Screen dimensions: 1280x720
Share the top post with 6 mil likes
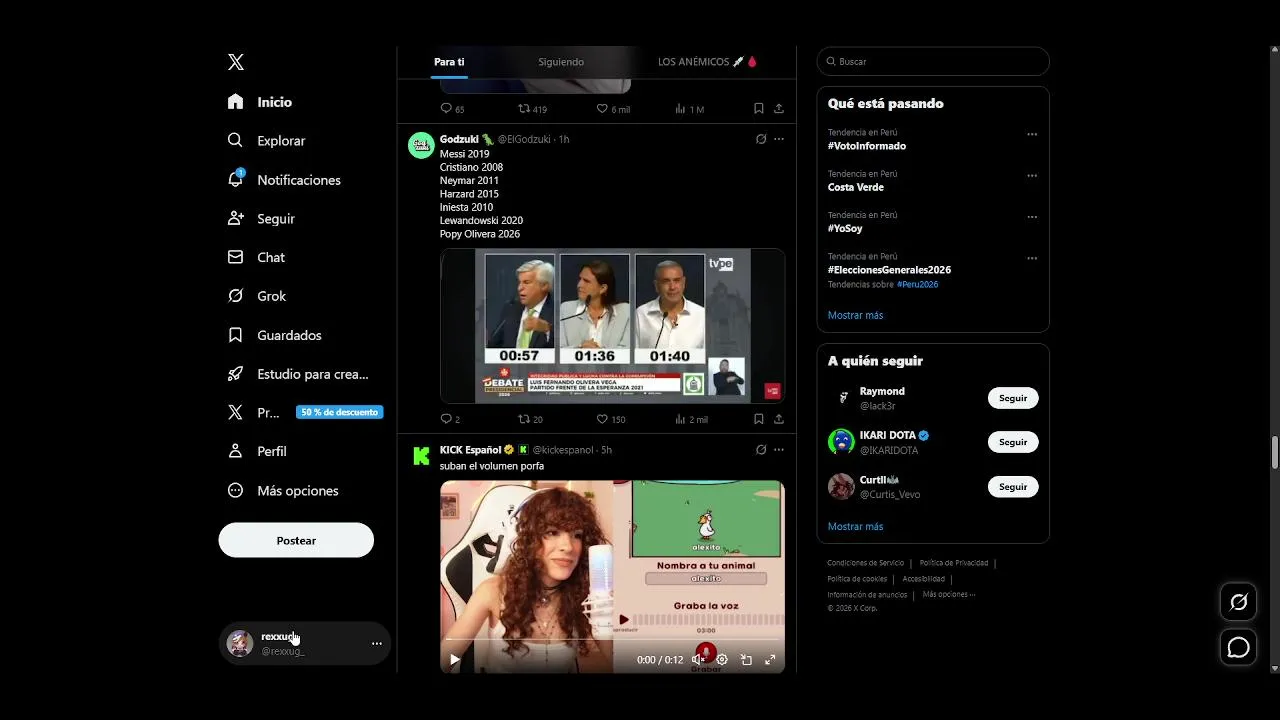(x=778, y=109)
